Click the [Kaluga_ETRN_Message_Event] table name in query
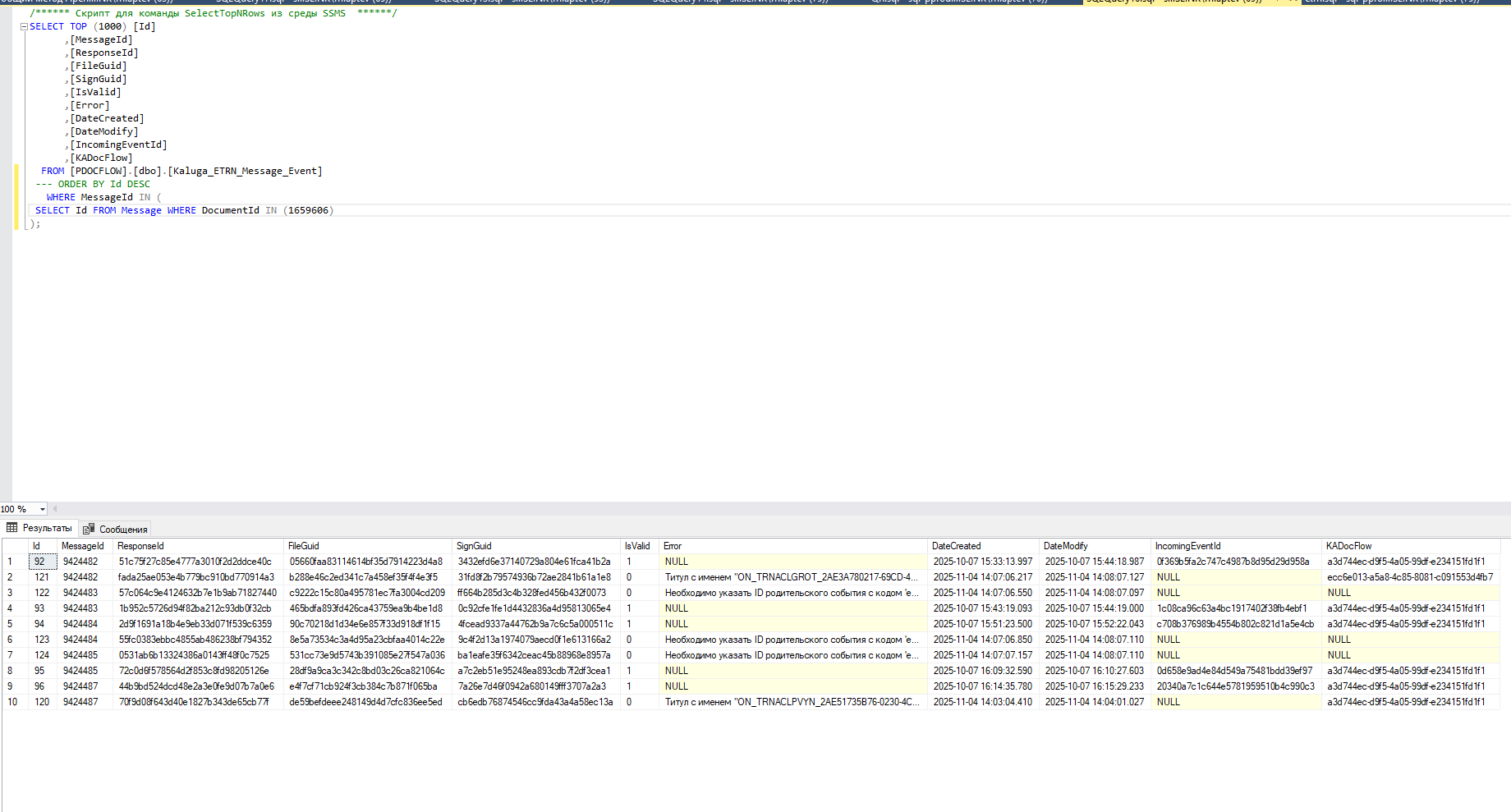The height and width of the screenshot is (812, 1511). pyautogui.click(x=245, y=171)
